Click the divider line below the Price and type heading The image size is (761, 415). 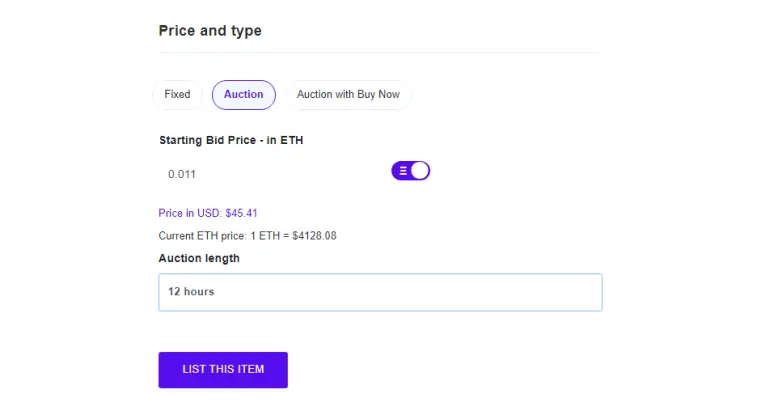pyautogui.click(x=380, y=52)
